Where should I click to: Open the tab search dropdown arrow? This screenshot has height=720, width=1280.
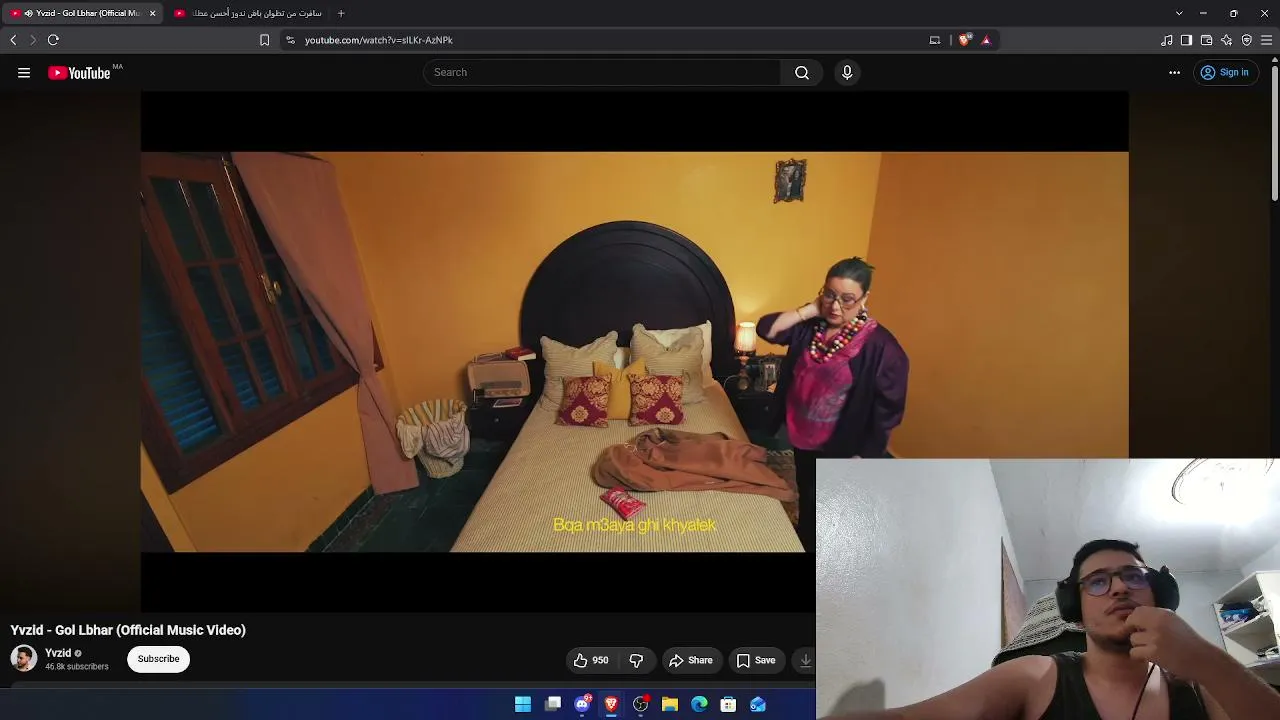point(1179,13)
